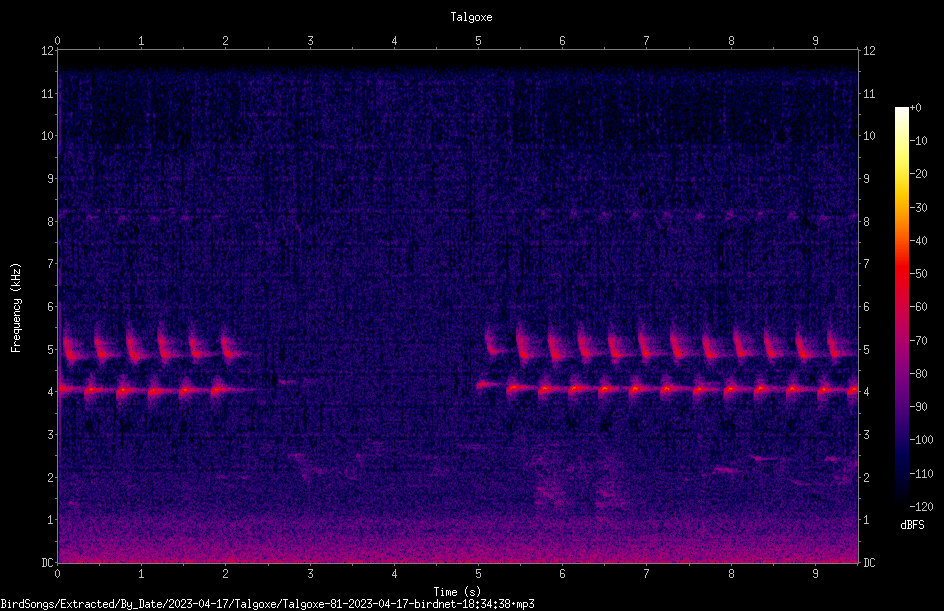Click the white top of the color scale bar
This screenshot has height=611, width=944.
pyautogui.click(x=901, y=112)
